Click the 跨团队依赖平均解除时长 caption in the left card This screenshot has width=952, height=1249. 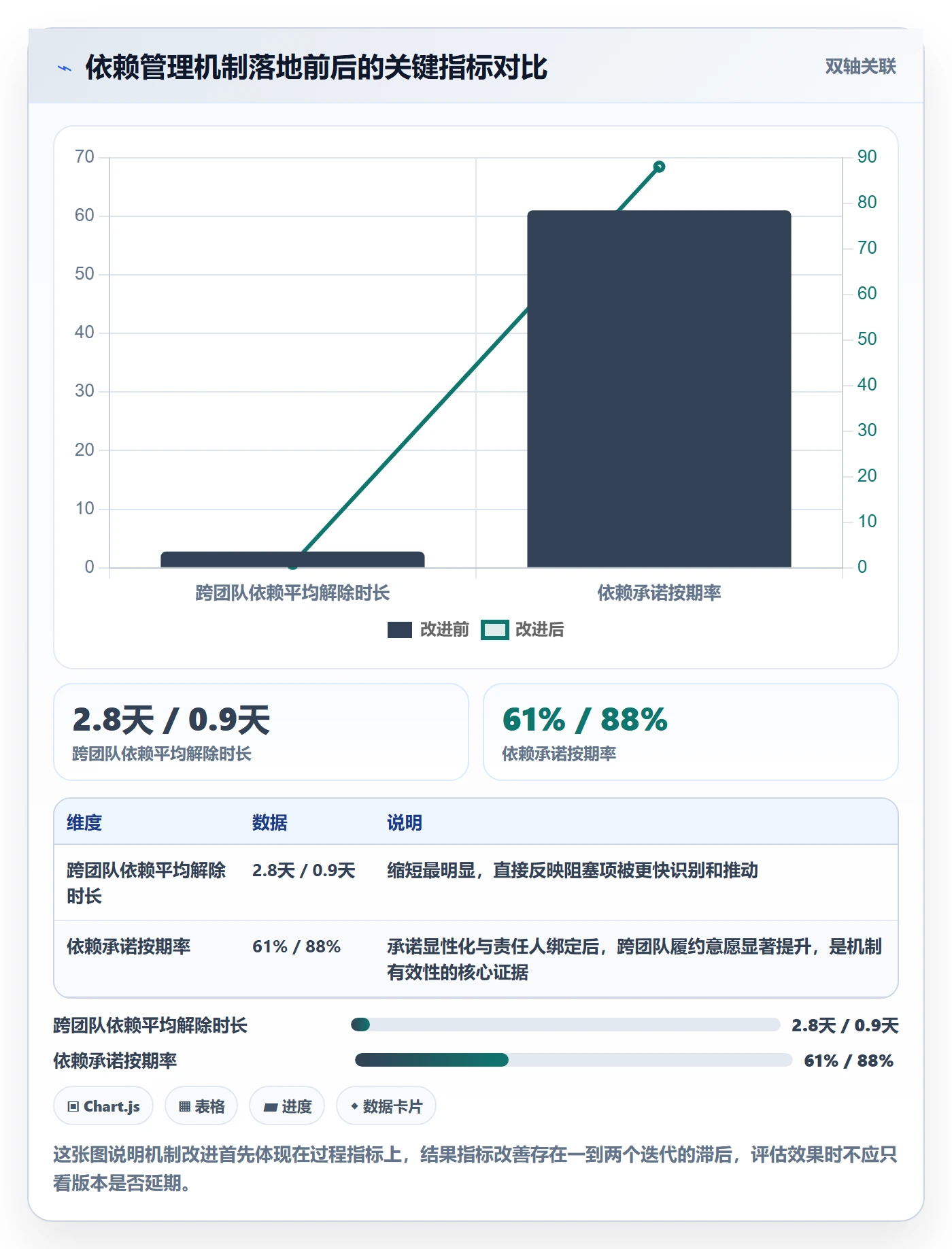162,754
